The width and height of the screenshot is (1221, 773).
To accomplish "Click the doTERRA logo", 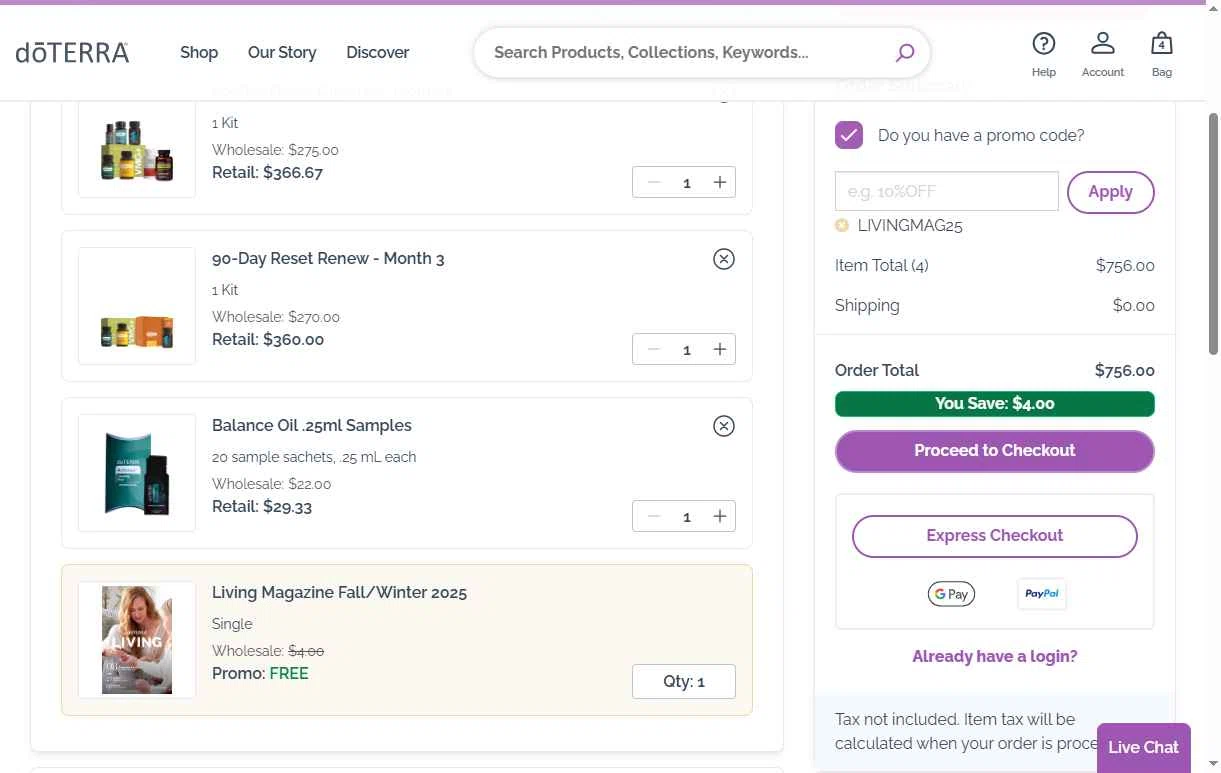I will pyautogui.click(x=72, y=52).
